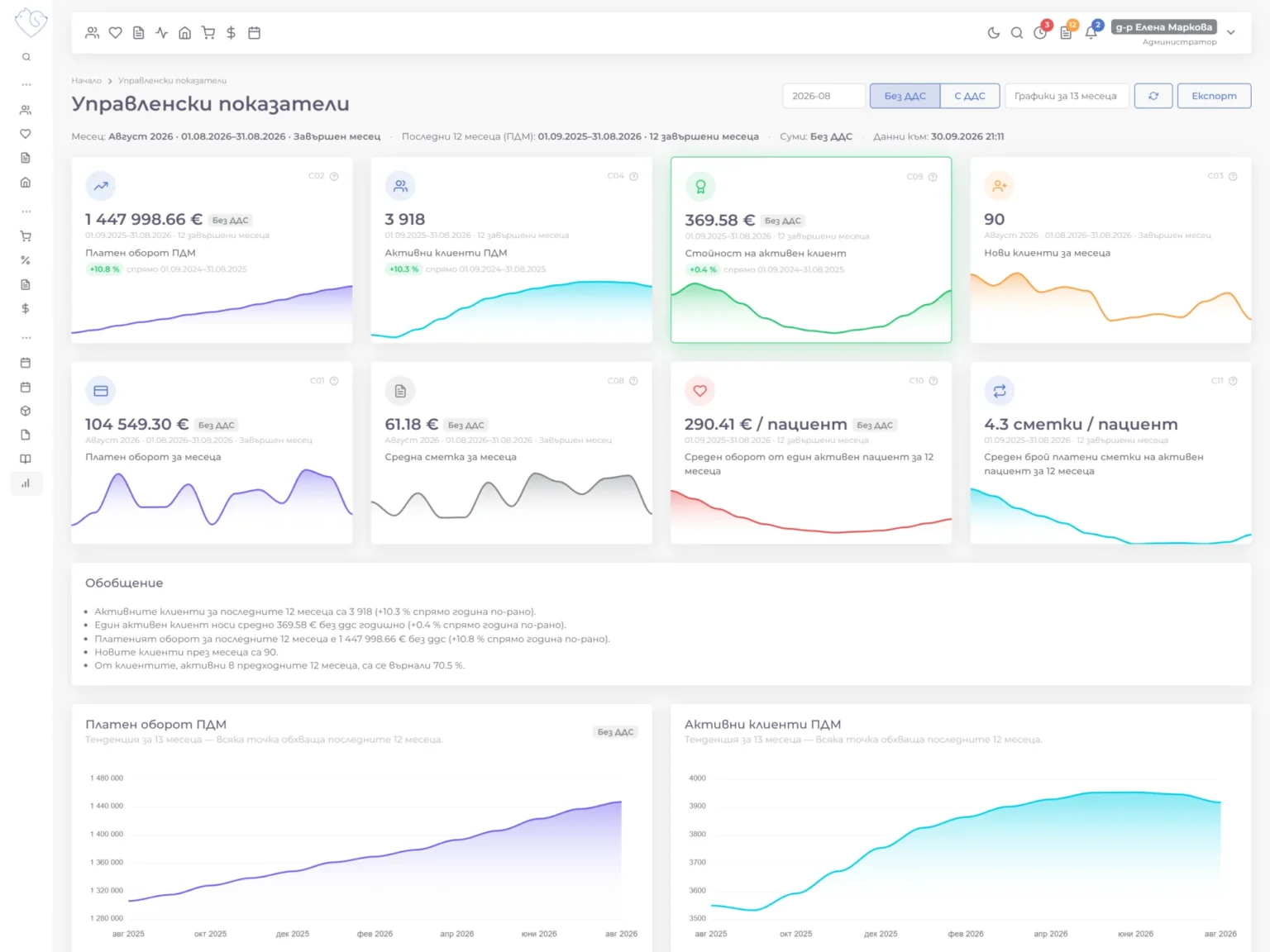
Task: Expand the г-р Елена Маркова user menu chevron
Action: pos(1231,33)
